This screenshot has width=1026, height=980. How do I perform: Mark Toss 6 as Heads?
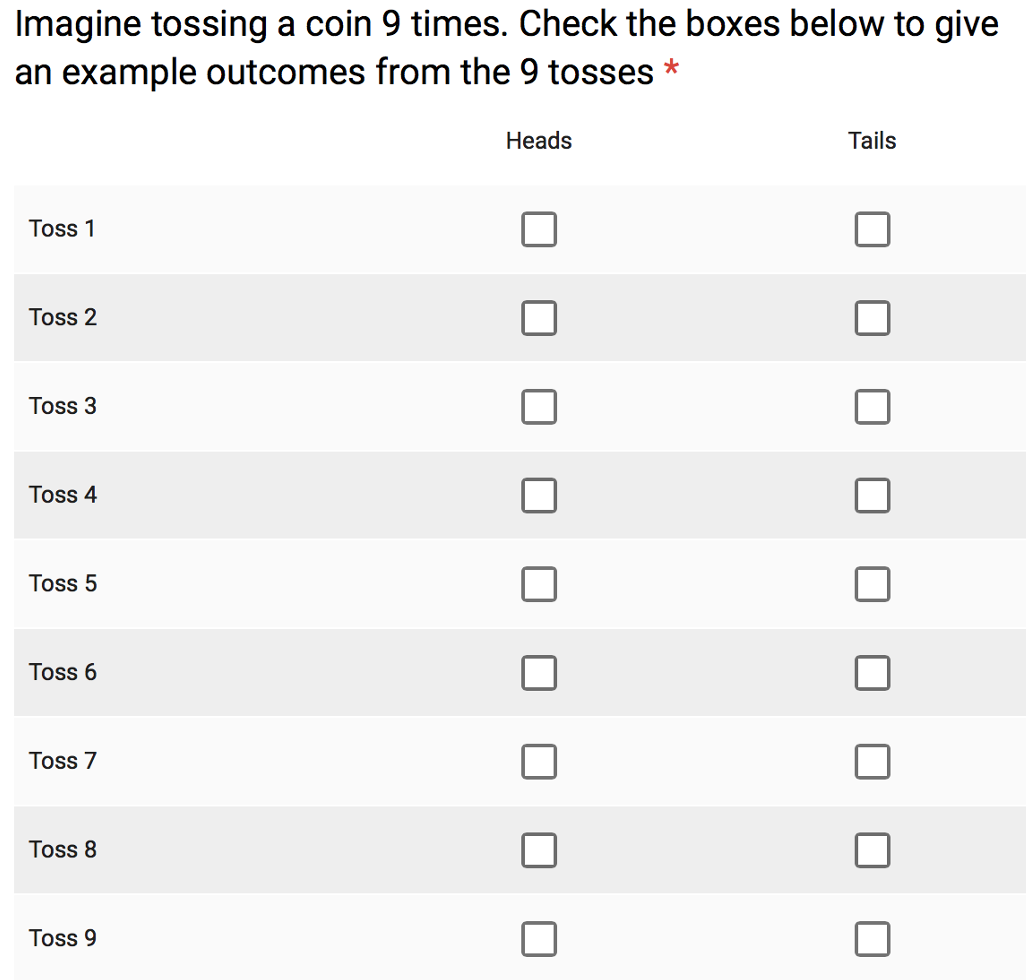538,673
